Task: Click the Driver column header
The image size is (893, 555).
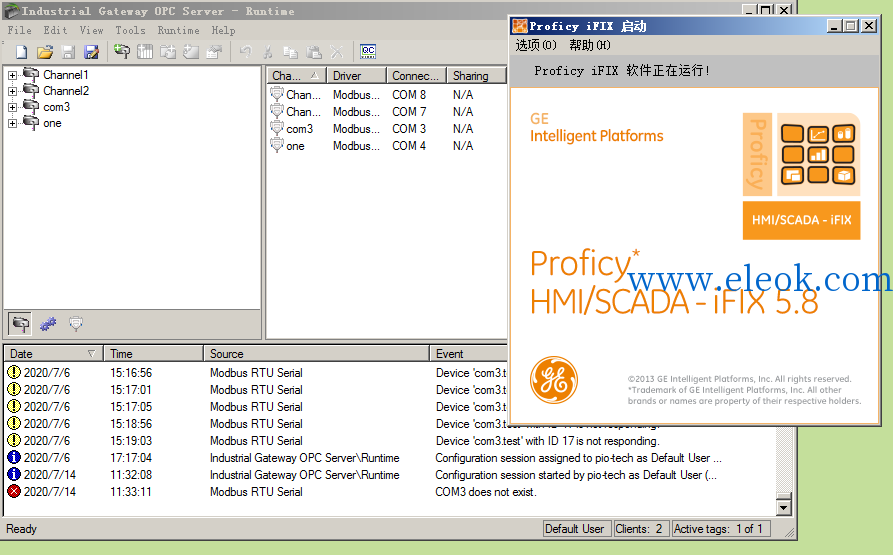Action: pos(357,76)
